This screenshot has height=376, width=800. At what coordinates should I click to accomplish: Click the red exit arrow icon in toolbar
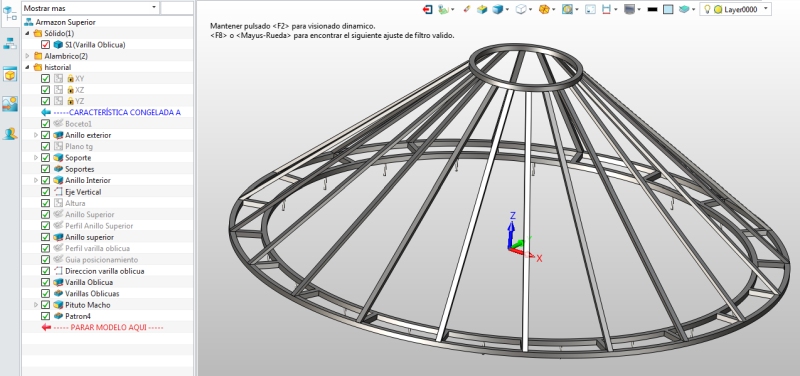pos(428,9)
